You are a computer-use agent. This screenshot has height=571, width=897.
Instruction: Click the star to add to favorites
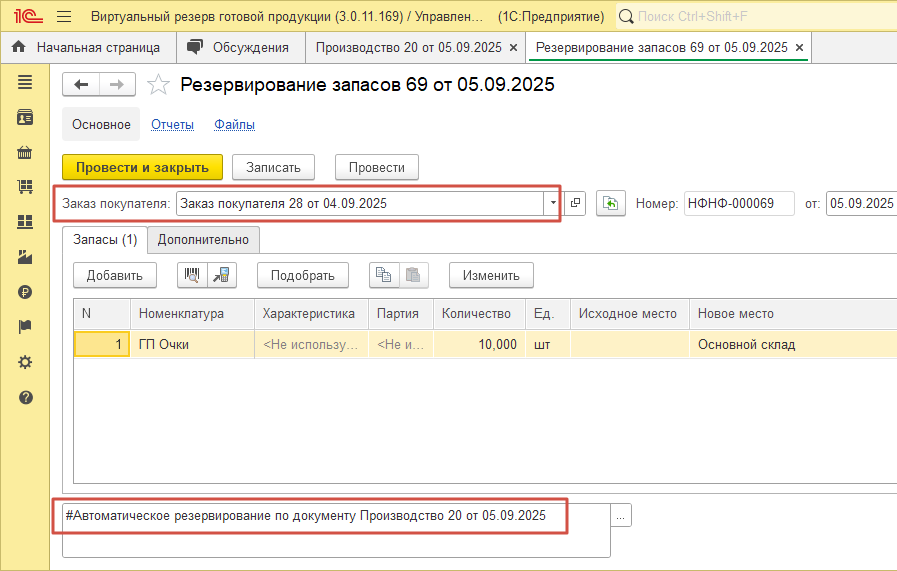158,85
